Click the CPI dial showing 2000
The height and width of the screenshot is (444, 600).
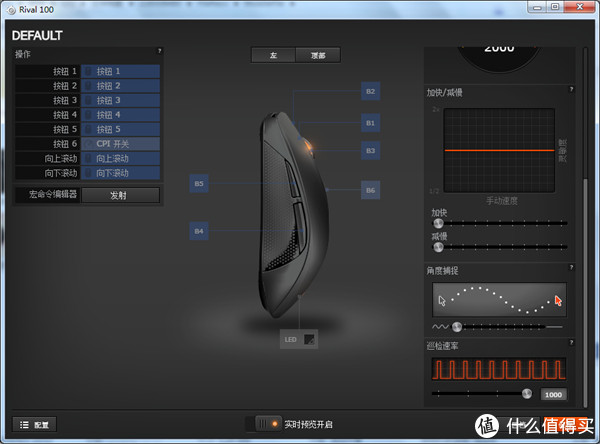coord(499,58)
